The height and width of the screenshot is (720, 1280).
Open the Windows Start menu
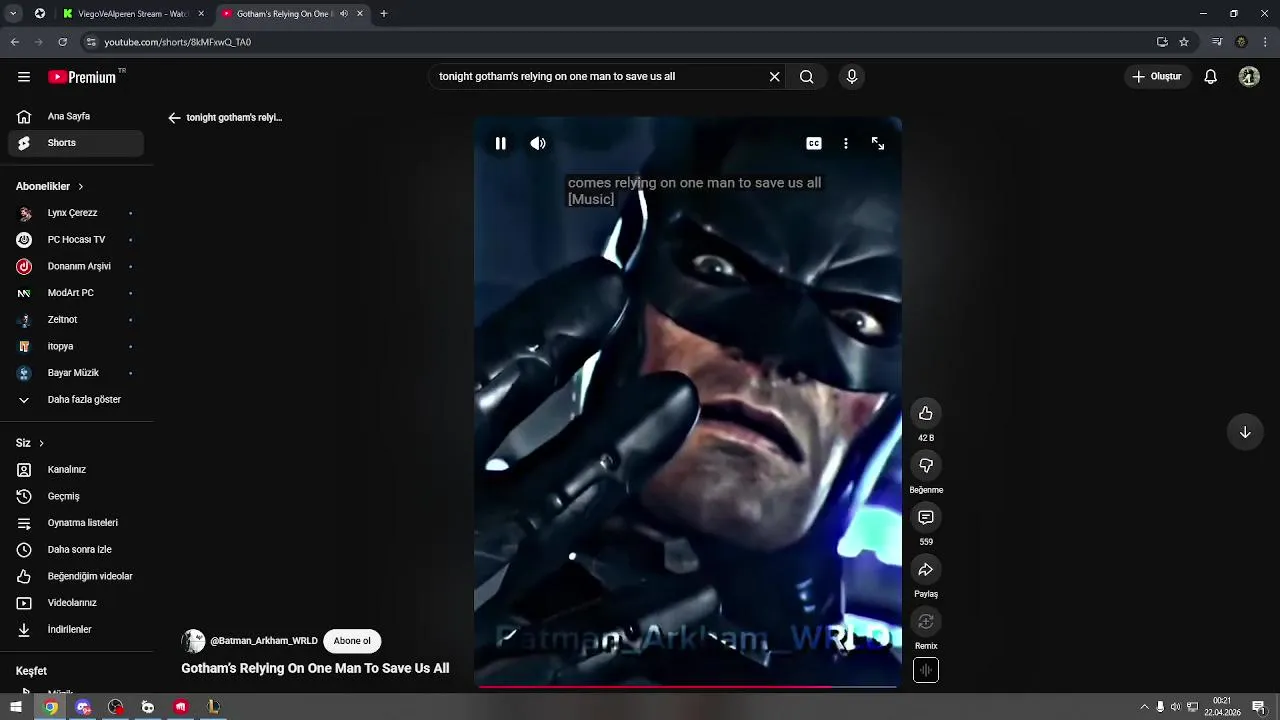tap(16, 707)
